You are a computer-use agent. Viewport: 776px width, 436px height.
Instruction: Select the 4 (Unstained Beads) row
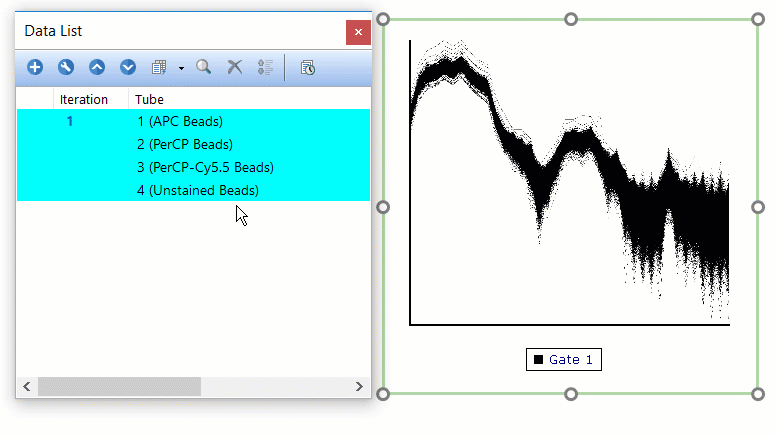[x=197, y=190]
